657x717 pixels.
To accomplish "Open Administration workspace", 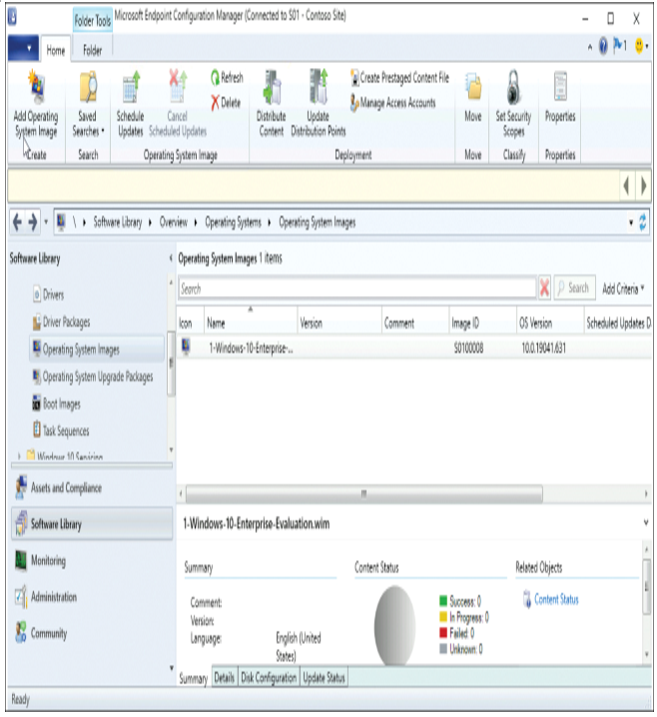I will click(92, 597).
